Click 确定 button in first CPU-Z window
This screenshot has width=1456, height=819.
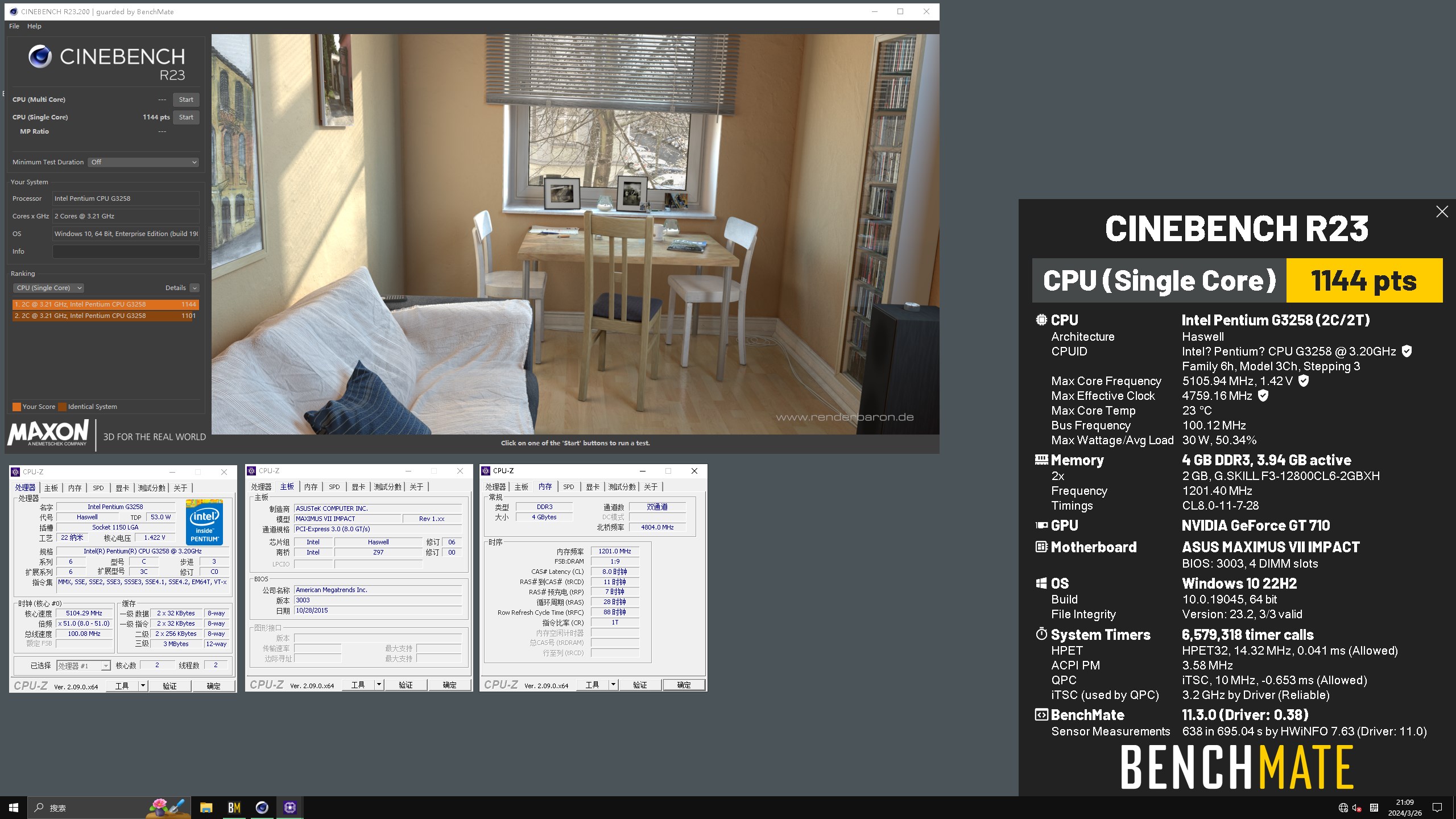click(x=213, y=686)
